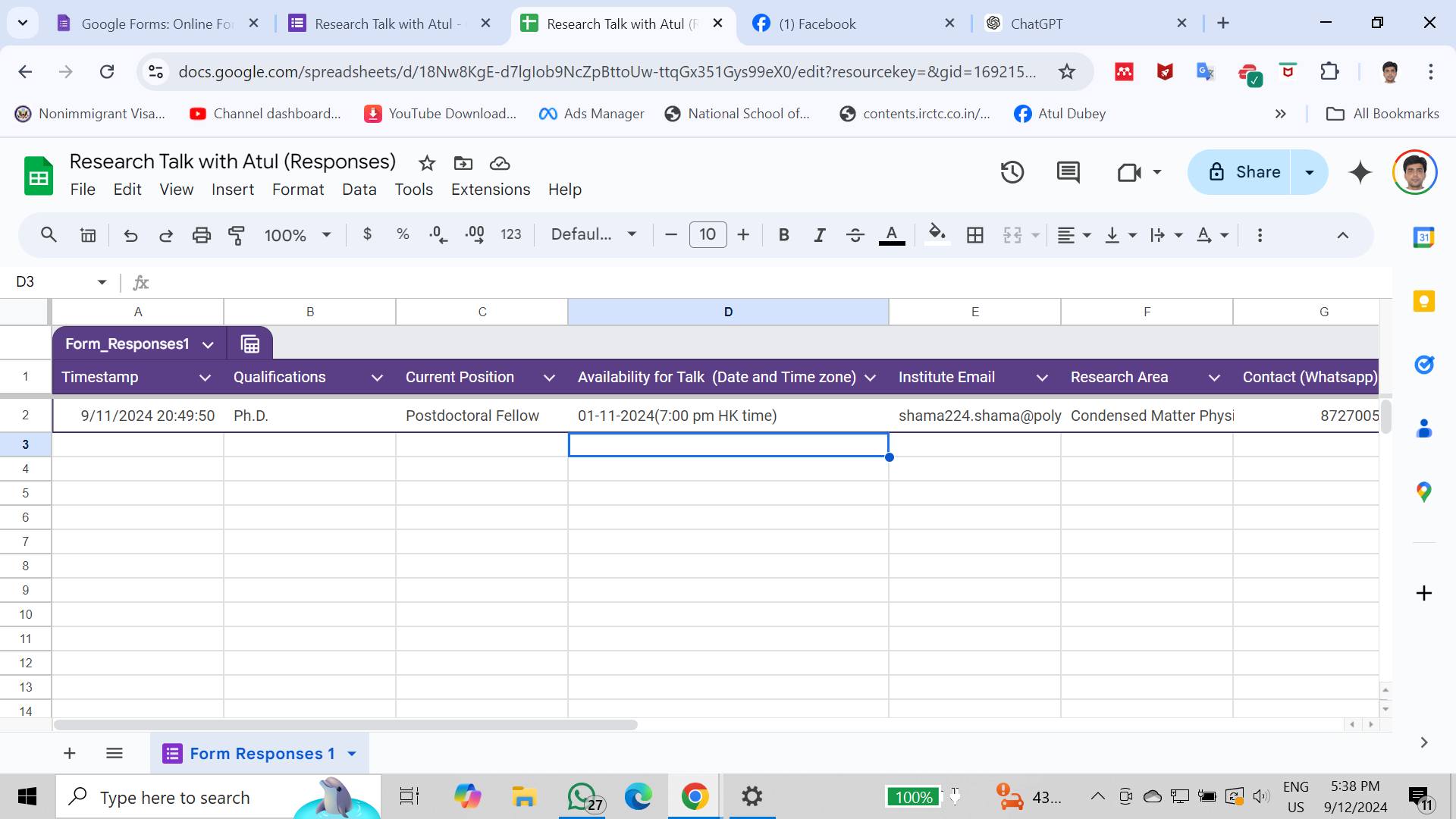Select the paint format roller icon

[x=237, y=235]
